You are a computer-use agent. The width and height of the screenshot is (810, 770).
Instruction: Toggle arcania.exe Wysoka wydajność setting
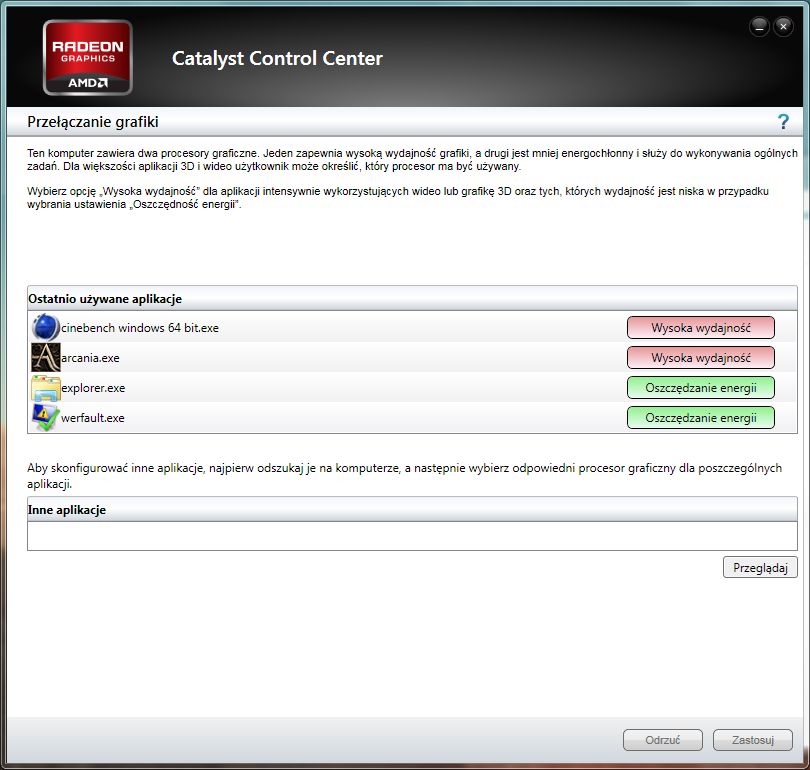coord(700,358)
